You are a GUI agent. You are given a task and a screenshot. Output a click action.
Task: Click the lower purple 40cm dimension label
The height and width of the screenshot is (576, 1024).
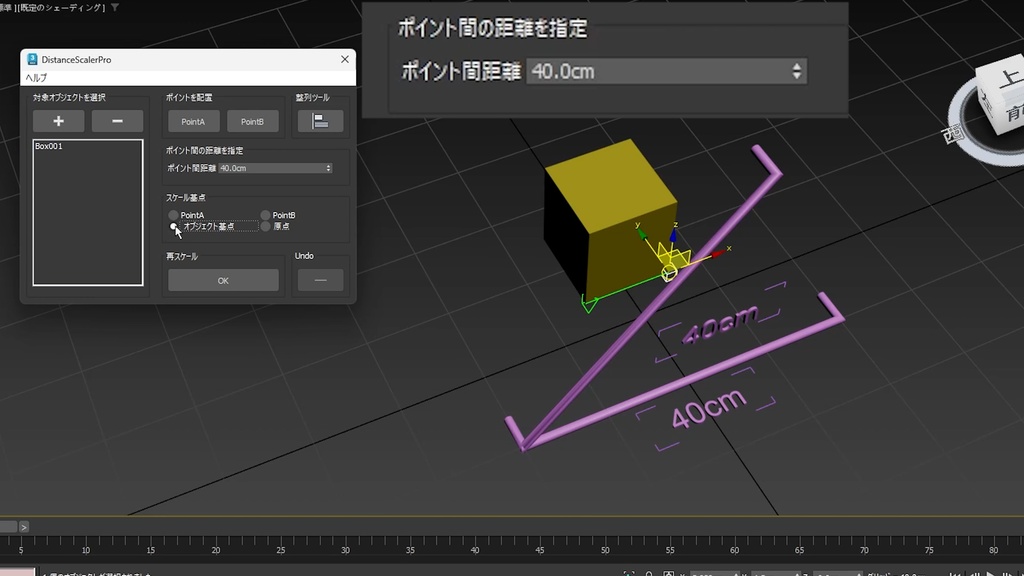coord(709,408)
